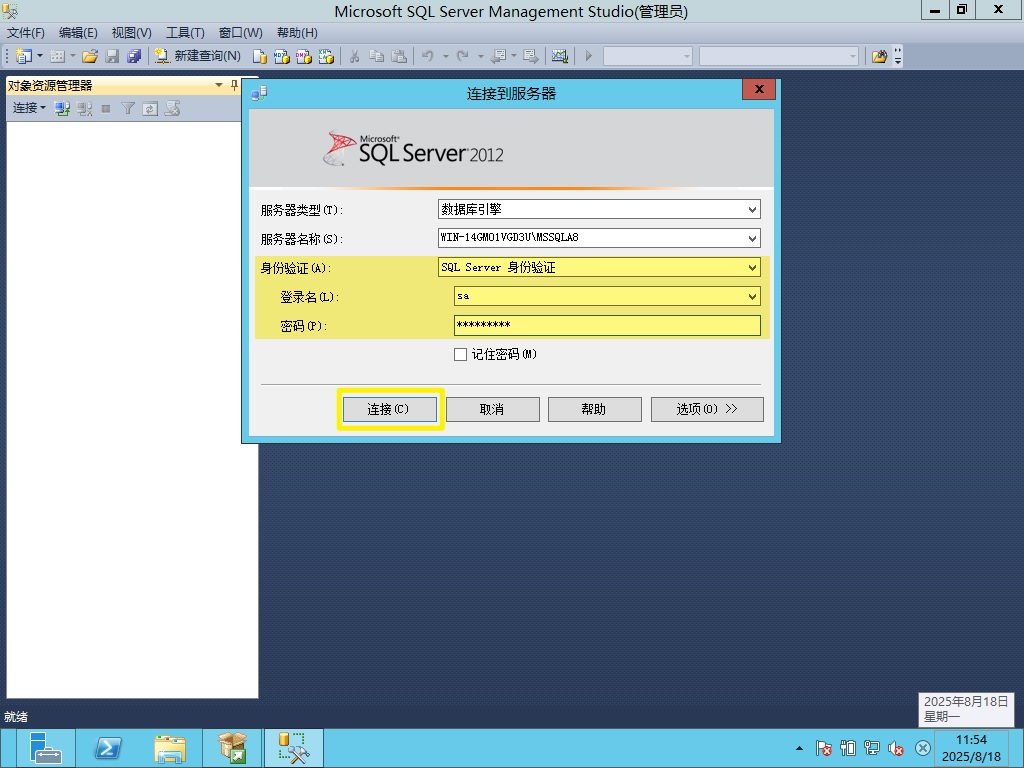Click the Database Engine Query icon
This screenshot has width=1024, height=768.
(259, 56)
